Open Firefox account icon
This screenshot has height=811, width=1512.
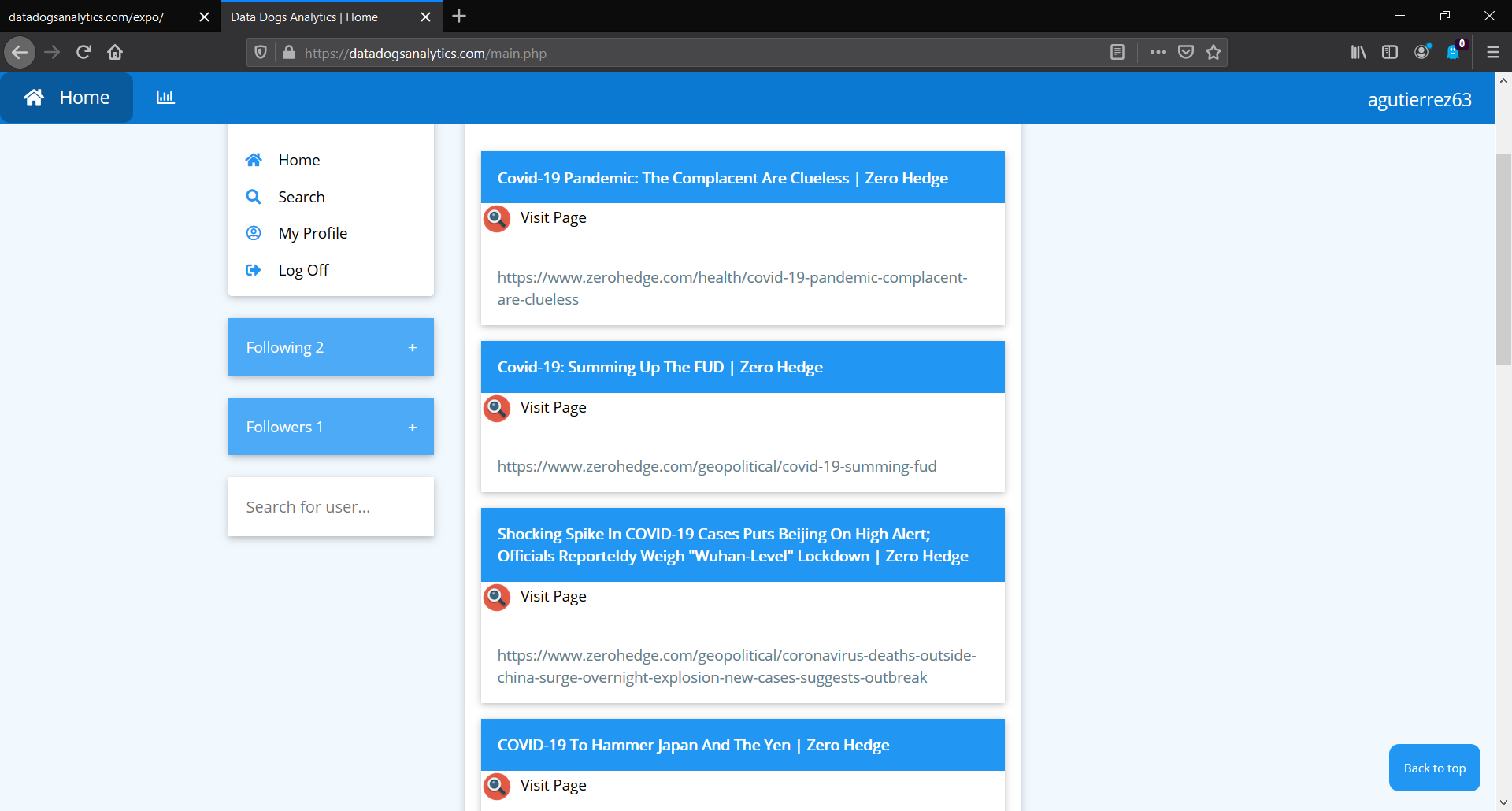[x=1421, y=53]
